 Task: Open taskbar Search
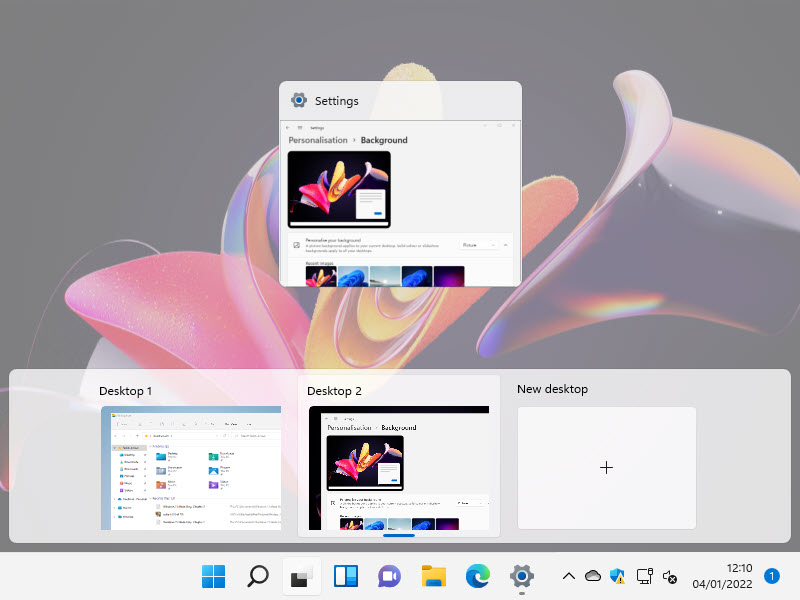tap(258, 576)
